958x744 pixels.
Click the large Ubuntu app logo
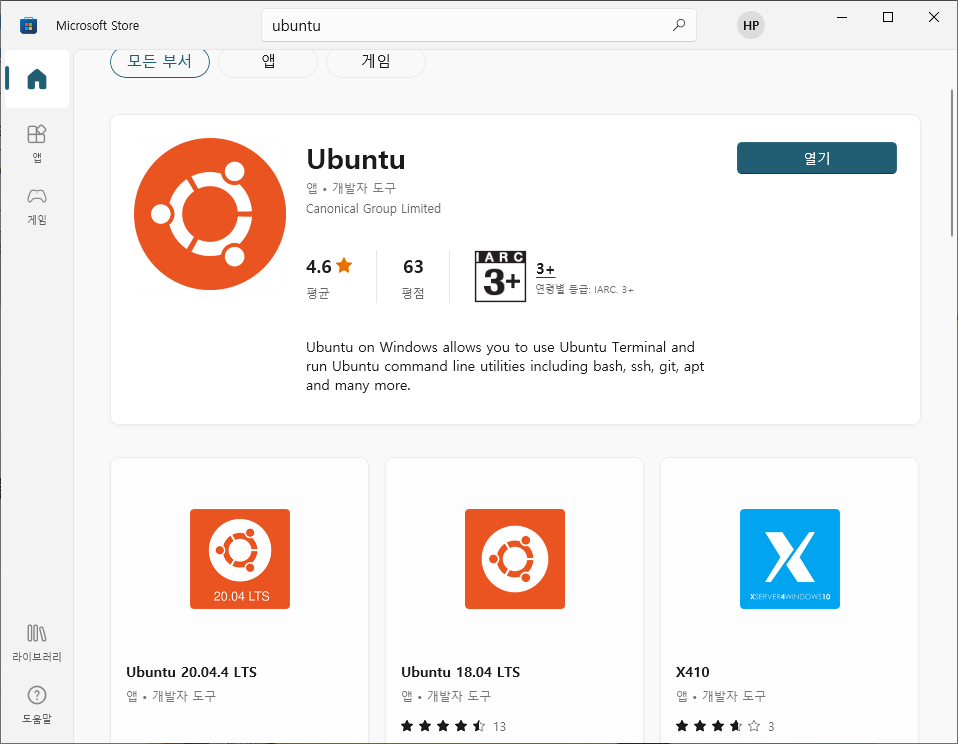pos(210,214)
